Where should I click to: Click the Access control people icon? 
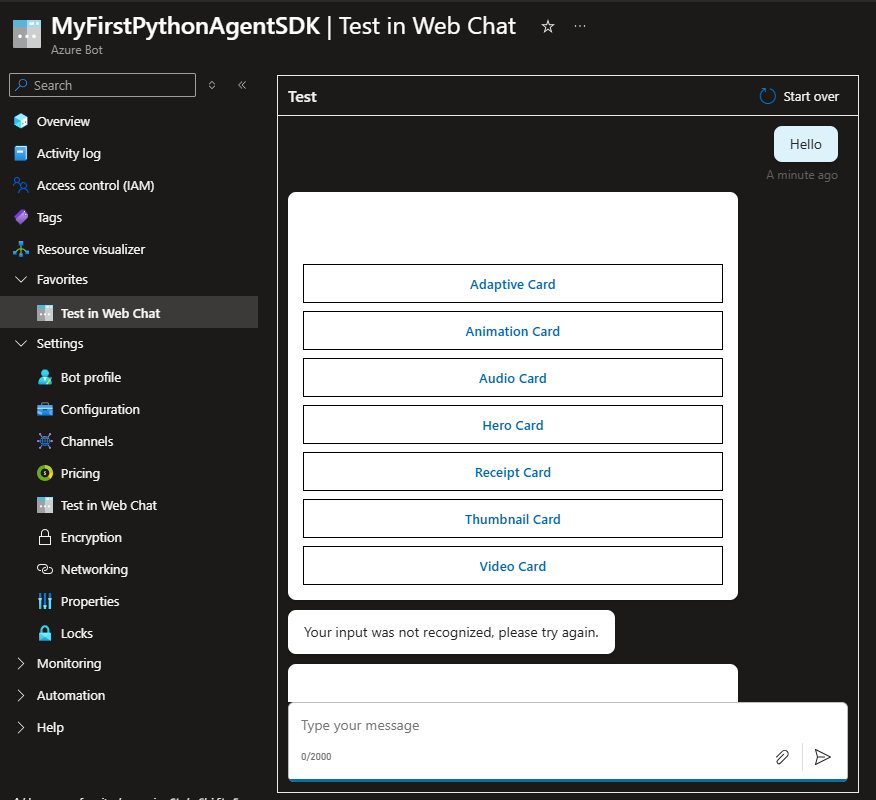pyautogui.click(x=21, y=185)
